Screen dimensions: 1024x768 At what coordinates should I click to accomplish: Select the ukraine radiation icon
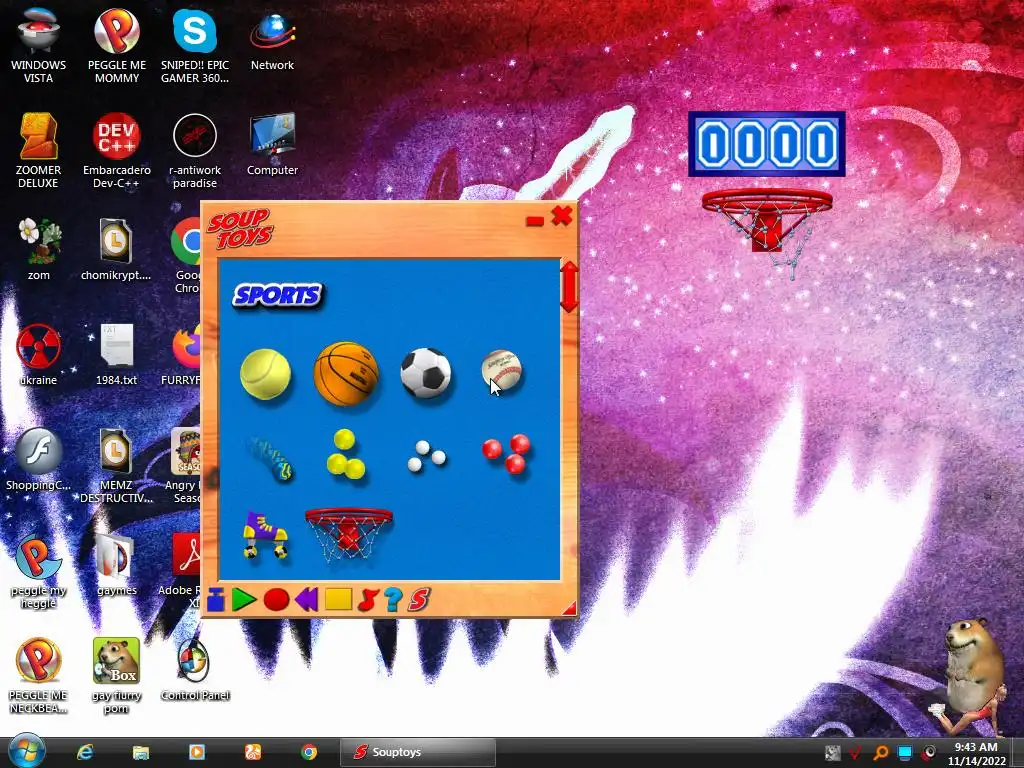pyautogui.click(x=39, y=355)
